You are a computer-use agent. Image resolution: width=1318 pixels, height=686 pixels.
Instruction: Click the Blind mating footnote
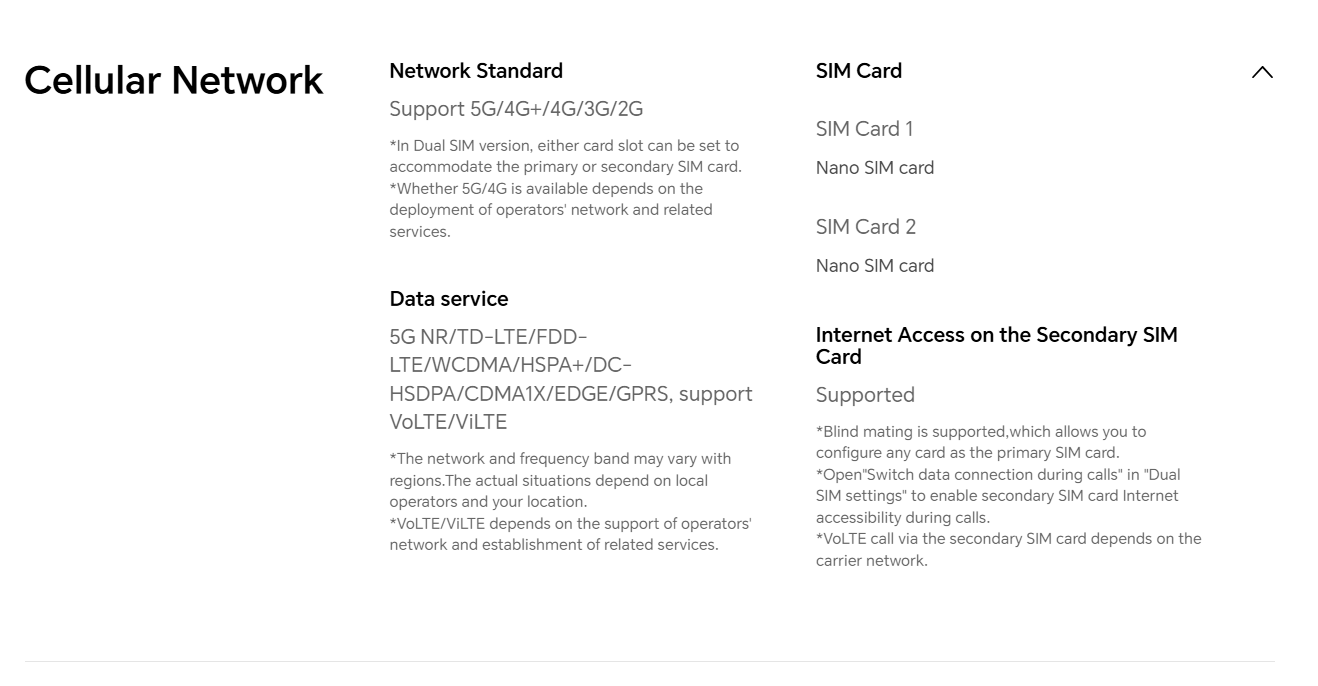tap(981, 442)
